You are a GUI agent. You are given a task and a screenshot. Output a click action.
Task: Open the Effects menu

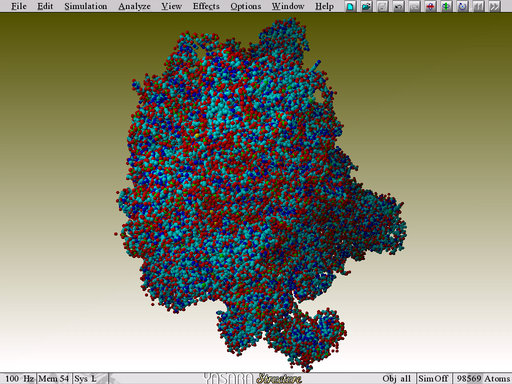coord(206,6)
